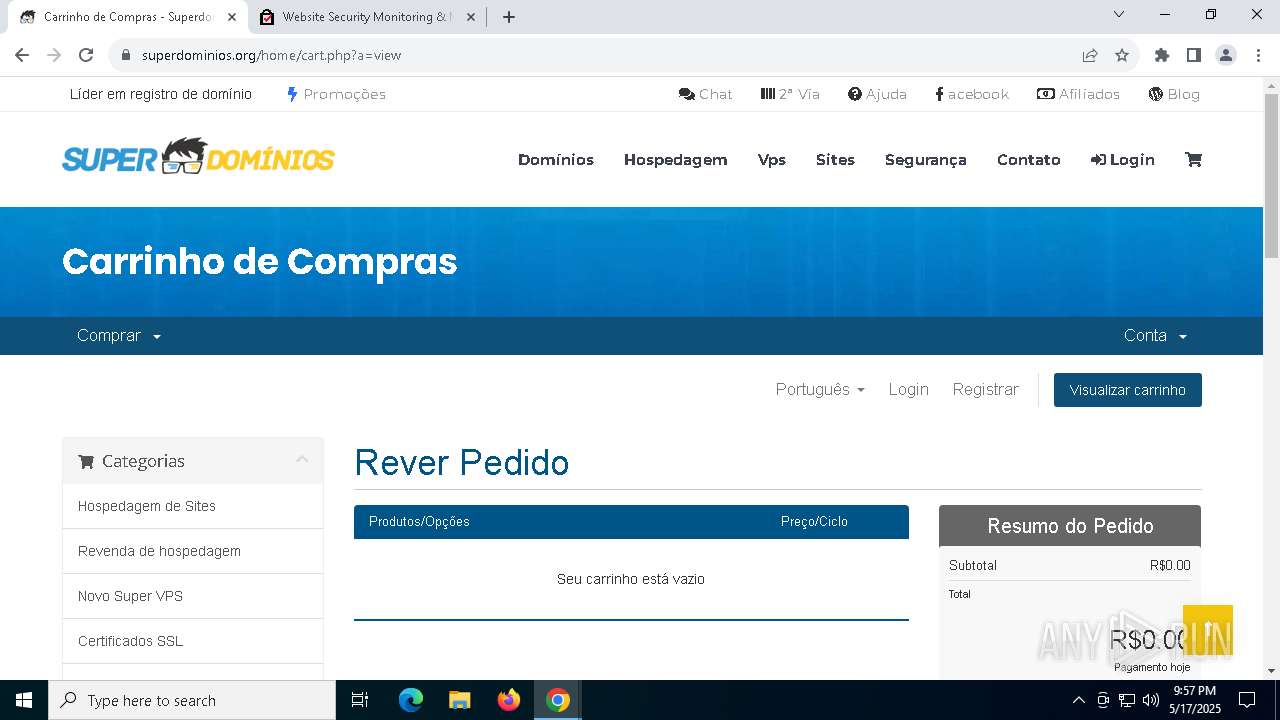Click Login in the main navigation
This screenshot has height=720, width=1280.
[1123, 160]
